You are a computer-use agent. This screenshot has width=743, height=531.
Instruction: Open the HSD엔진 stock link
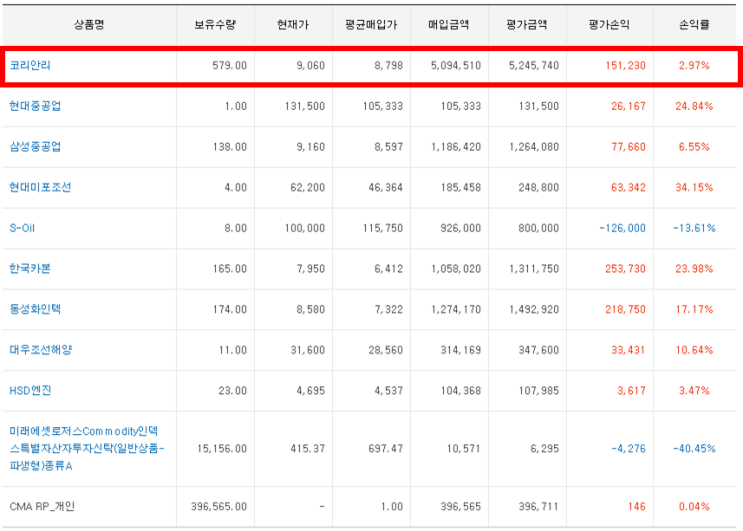[30, 391]
